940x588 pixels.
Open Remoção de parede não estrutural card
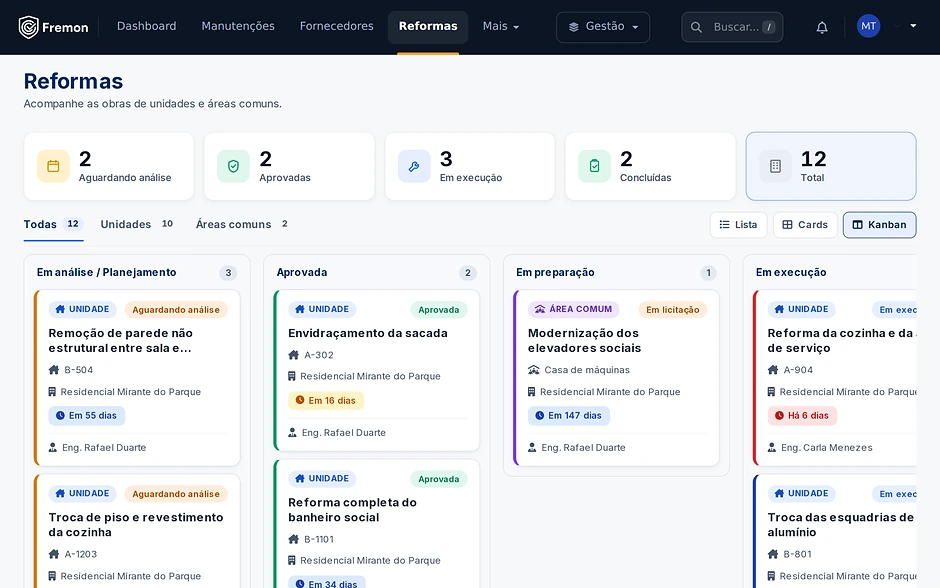137,378
